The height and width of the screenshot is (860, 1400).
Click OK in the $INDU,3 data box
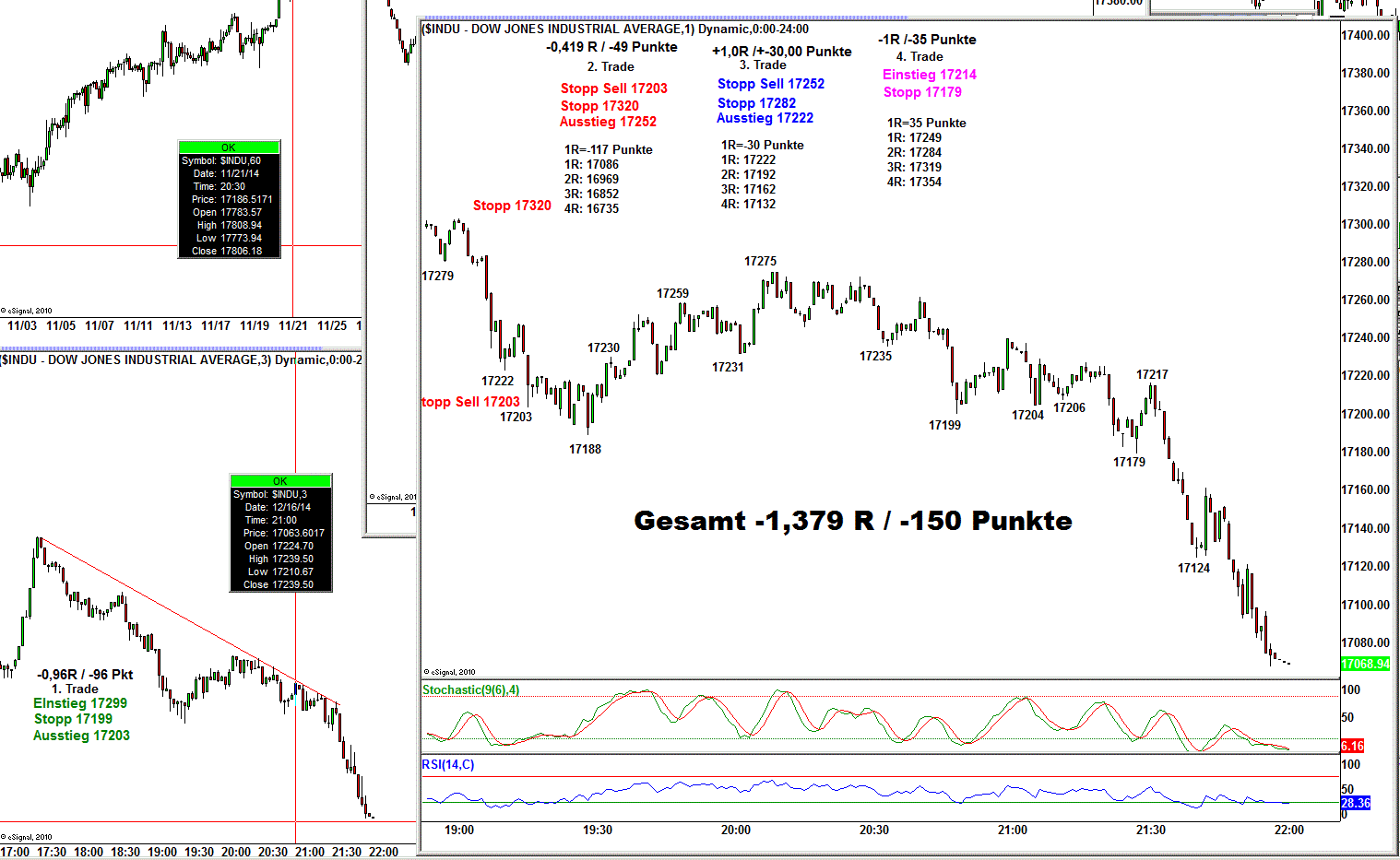280,481
